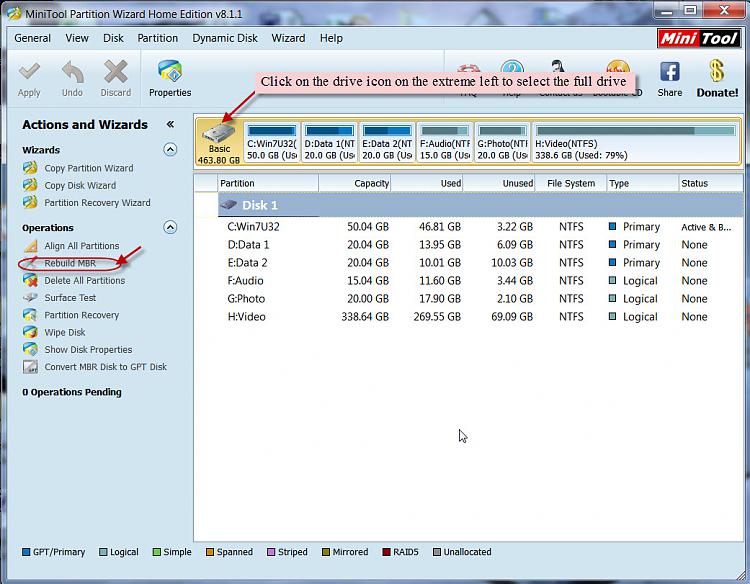
Task: Click the Facebook Share icon
Action: coord(670,72)
